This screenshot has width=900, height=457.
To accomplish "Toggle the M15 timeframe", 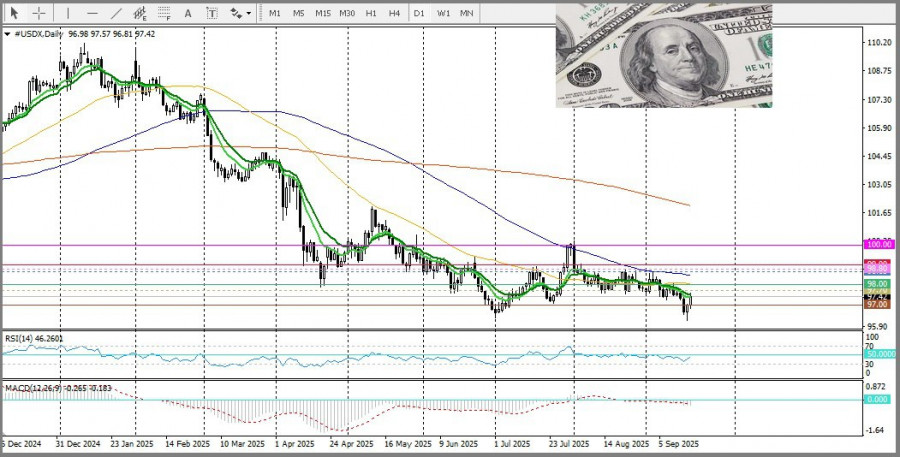I will pyautogui.click(x=322, y=13).
